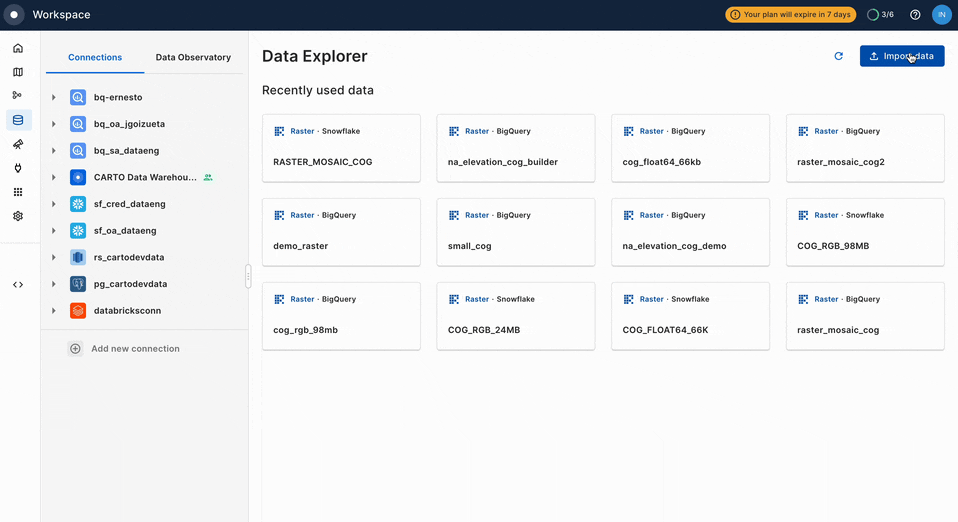The image size is (958, 522).
Task: Open Workflows icon in sidebar
Action: pos(18,96)
